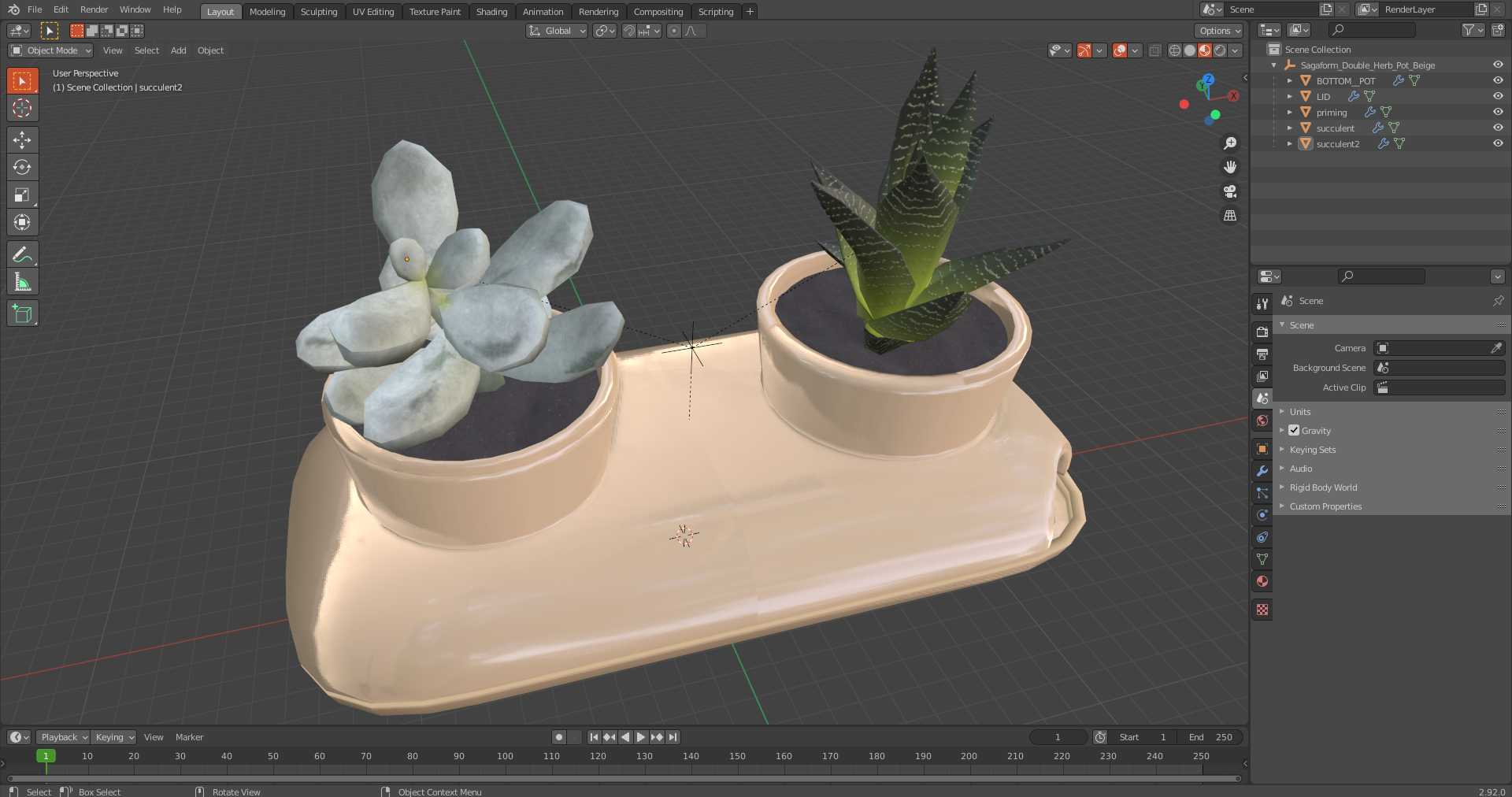Hide succulent object eye icon
The height and width of the screenshot is (797, 1512).
coord(1498,128)
